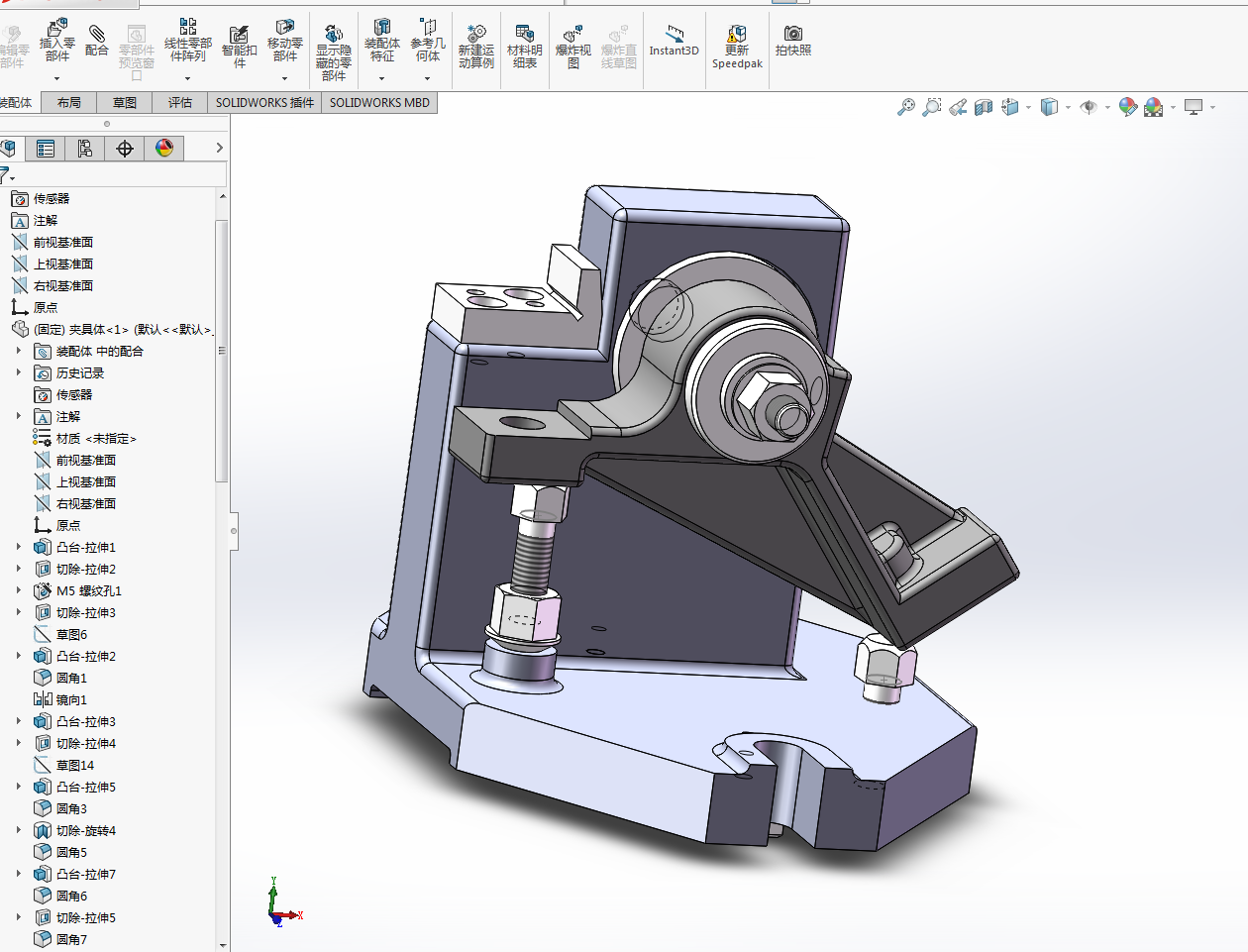The width and height of the screenshot is (1248, 952).
Task: Click Reference Geometry (参考几何体) tool
Action: [428, 40]
